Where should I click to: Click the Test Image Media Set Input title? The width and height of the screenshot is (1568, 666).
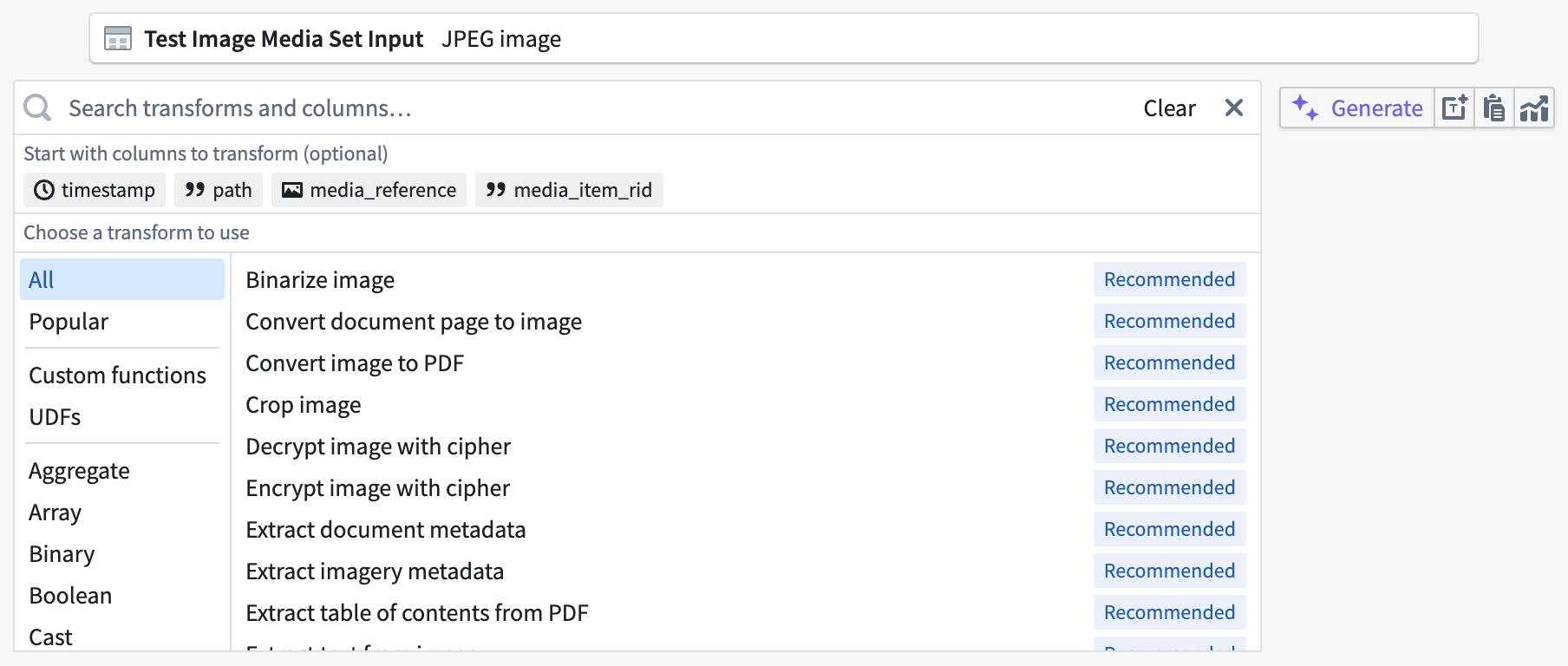click(x=284, y=39)
